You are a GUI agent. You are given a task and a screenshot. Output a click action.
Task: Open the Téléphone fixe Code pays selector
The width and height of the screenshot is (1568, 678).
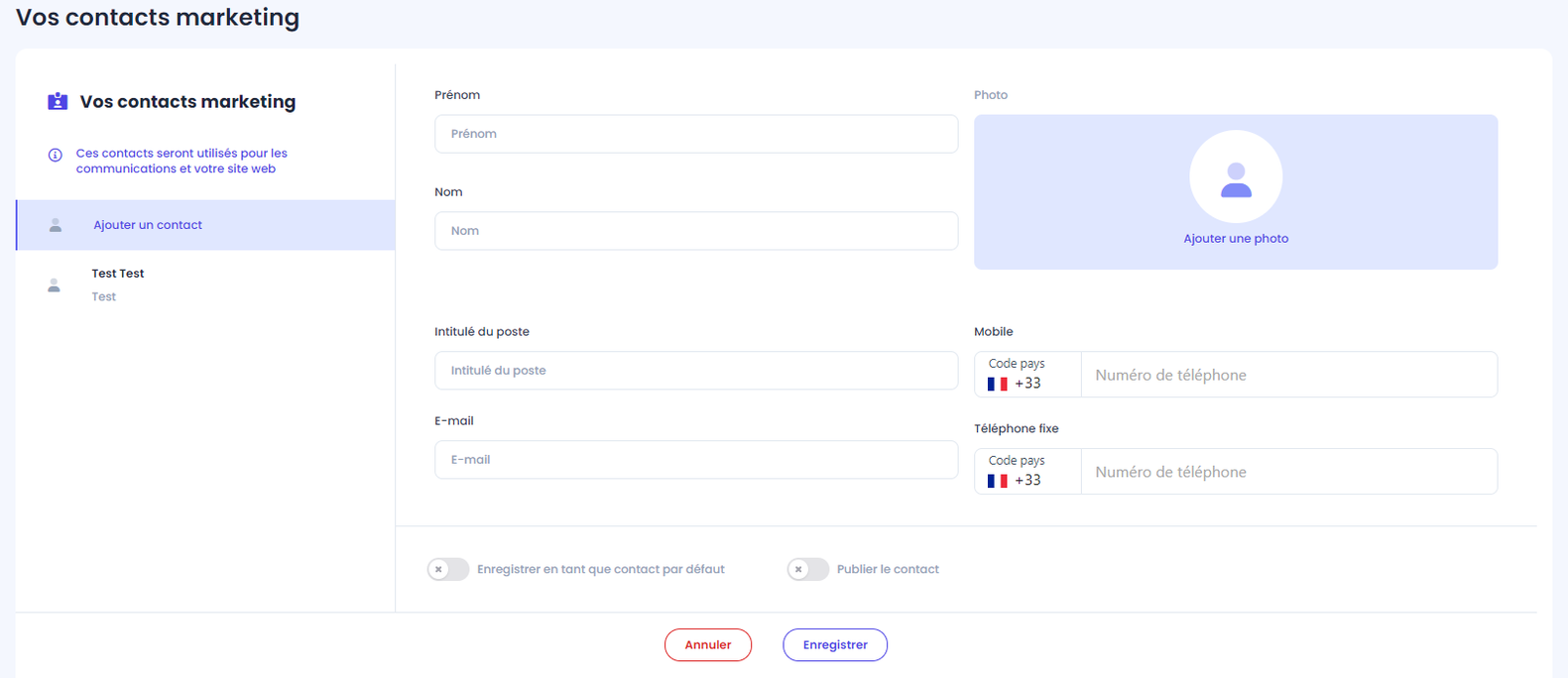pos(1027,472)
